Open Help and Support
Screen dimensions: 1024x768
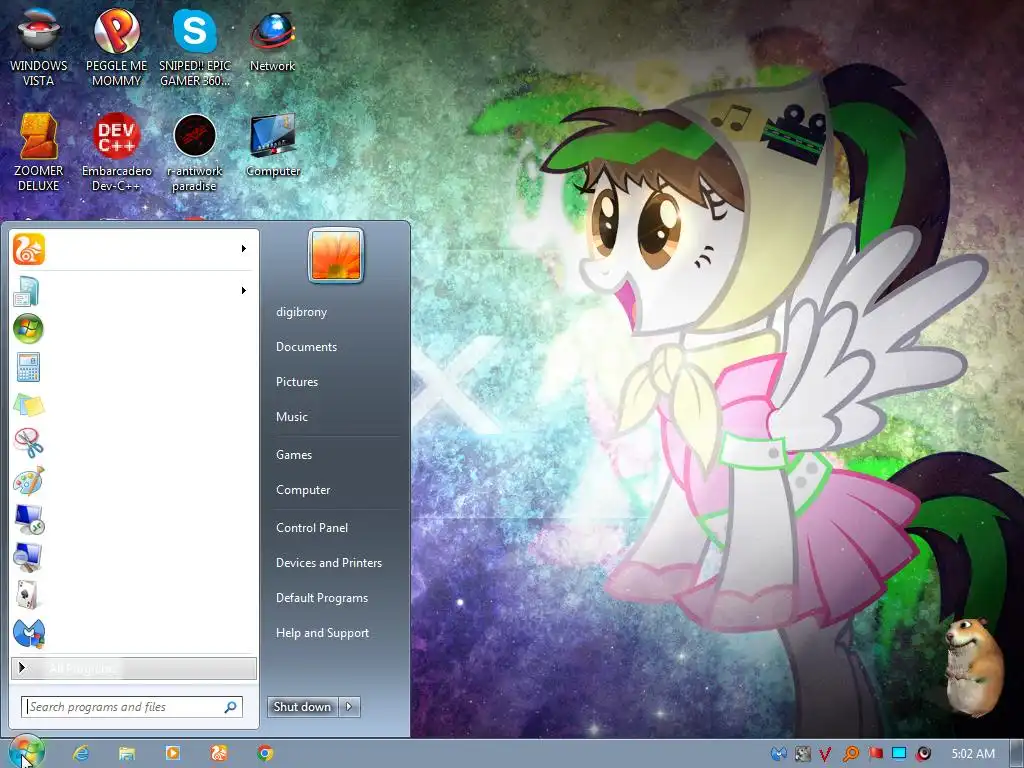323,633
